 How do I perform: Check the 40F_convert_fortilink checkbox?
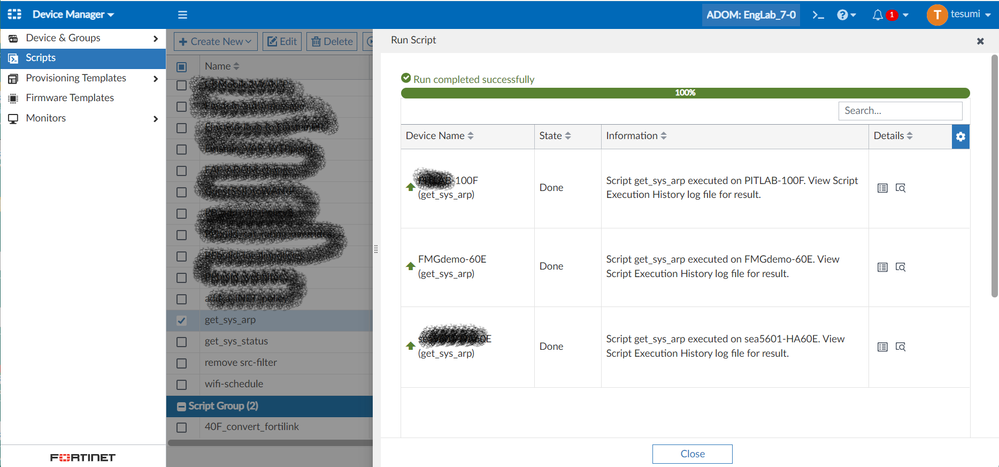(182, 427)
